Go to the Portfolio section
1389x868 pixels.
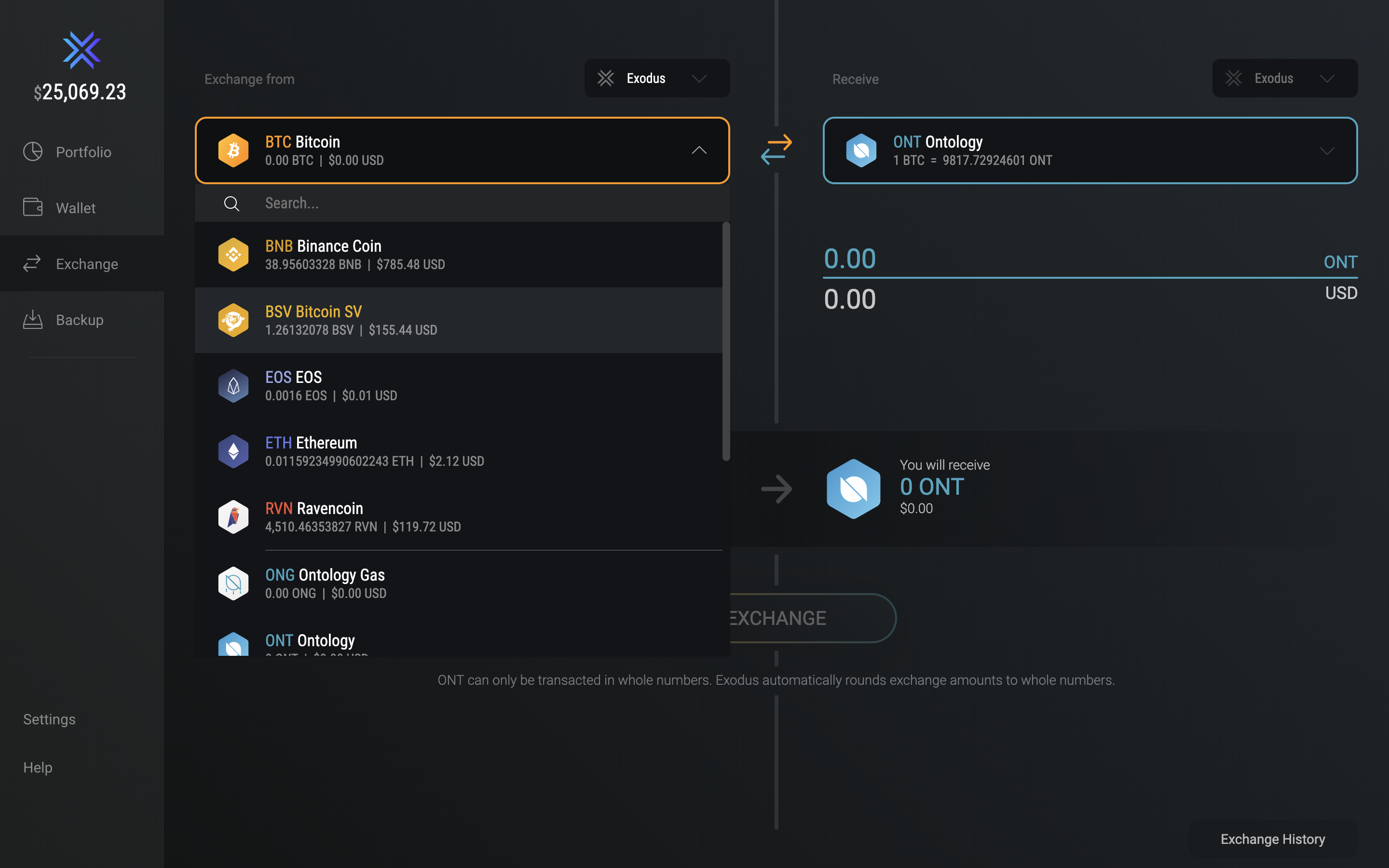click(x=82, y=151)
